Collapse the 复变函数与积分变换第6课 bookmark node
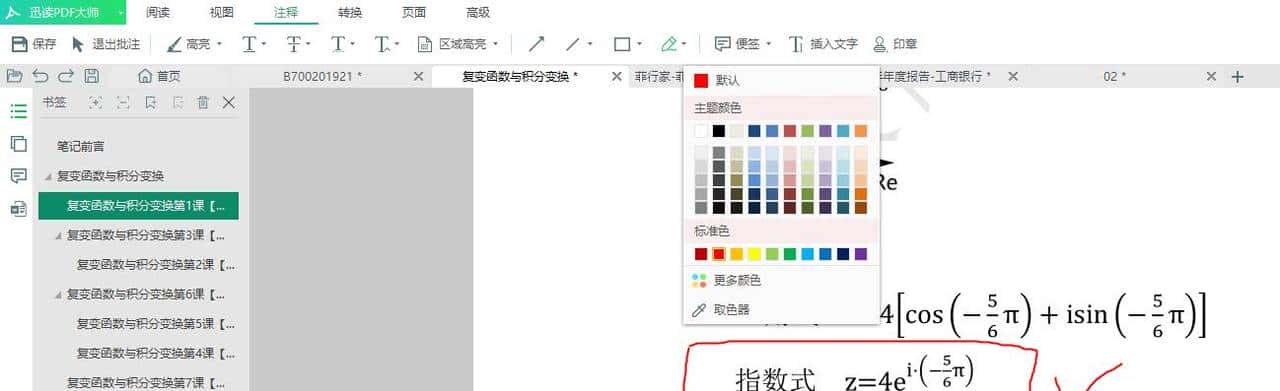 tap(58, 295)
